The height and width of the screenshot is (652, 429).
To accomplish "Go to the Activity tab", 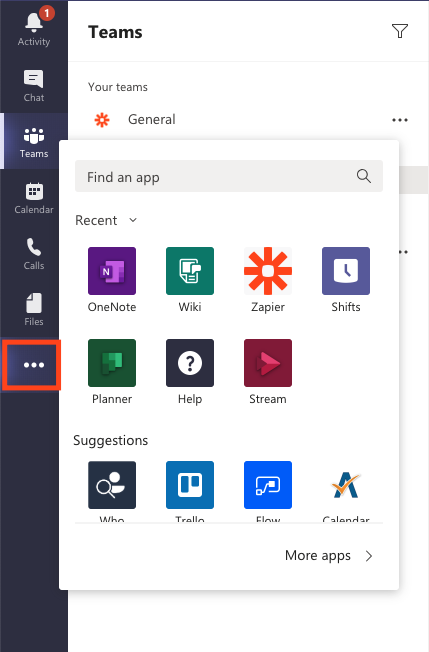I will tap(34, 27).
